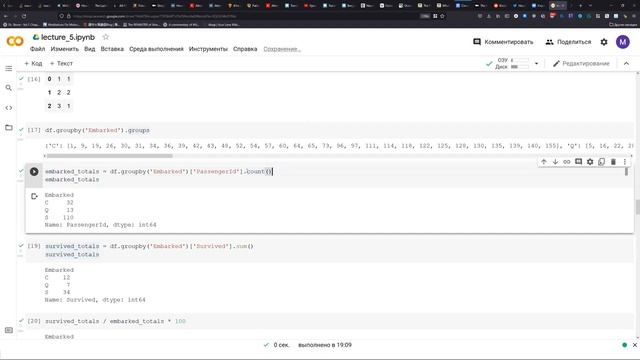Image resolution: width=640 pixels, height=360 pixels.
Task: Open the Colab home logo
Action: coord(15,41)
